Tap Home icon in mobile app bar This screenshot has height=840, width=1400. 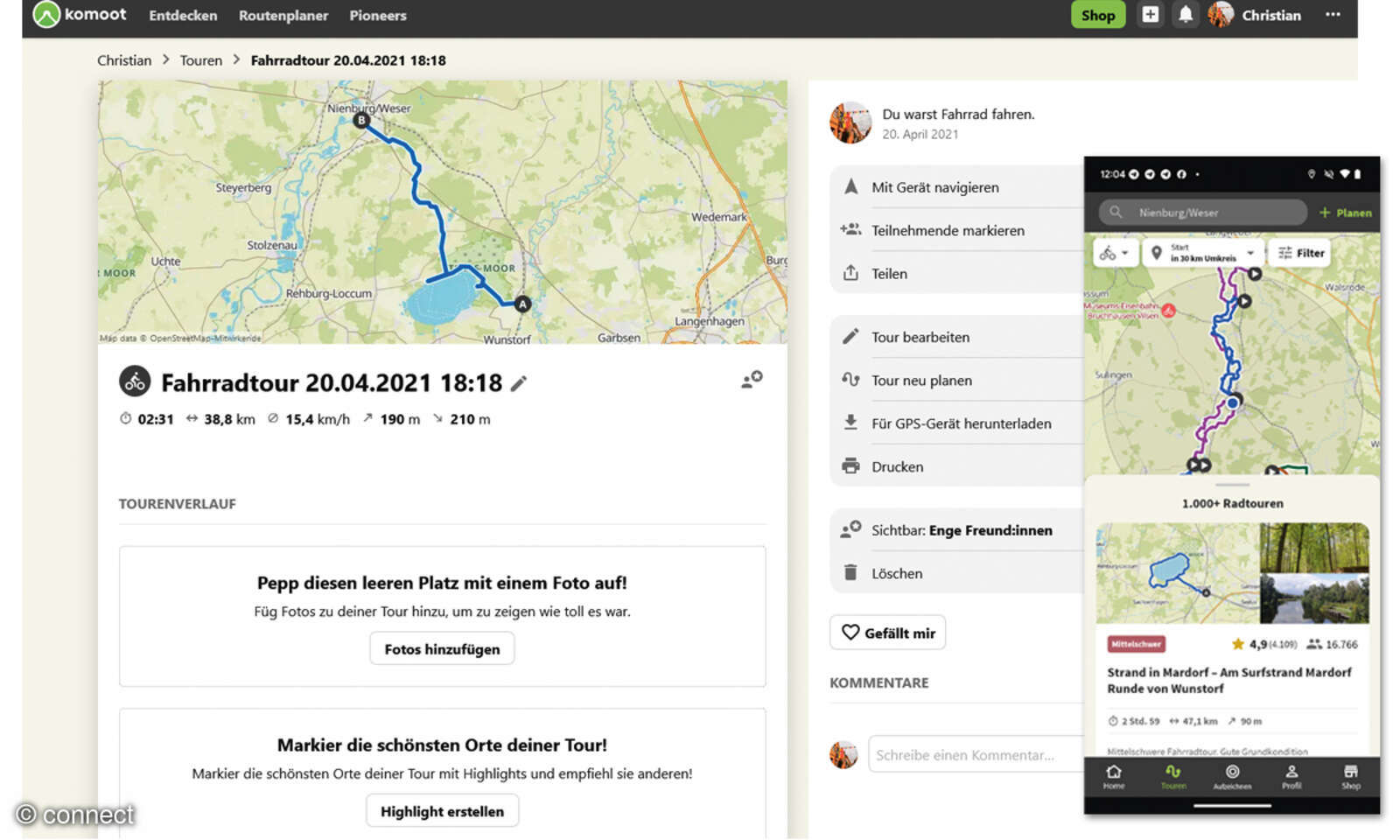pos(1113,775)
